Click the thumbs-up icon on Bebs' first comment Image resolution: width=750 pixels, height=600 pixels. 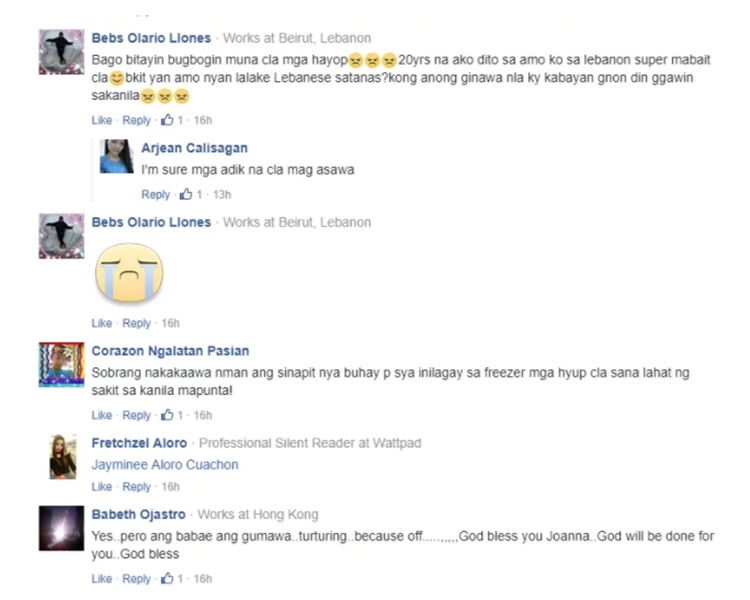coord(167,120)
